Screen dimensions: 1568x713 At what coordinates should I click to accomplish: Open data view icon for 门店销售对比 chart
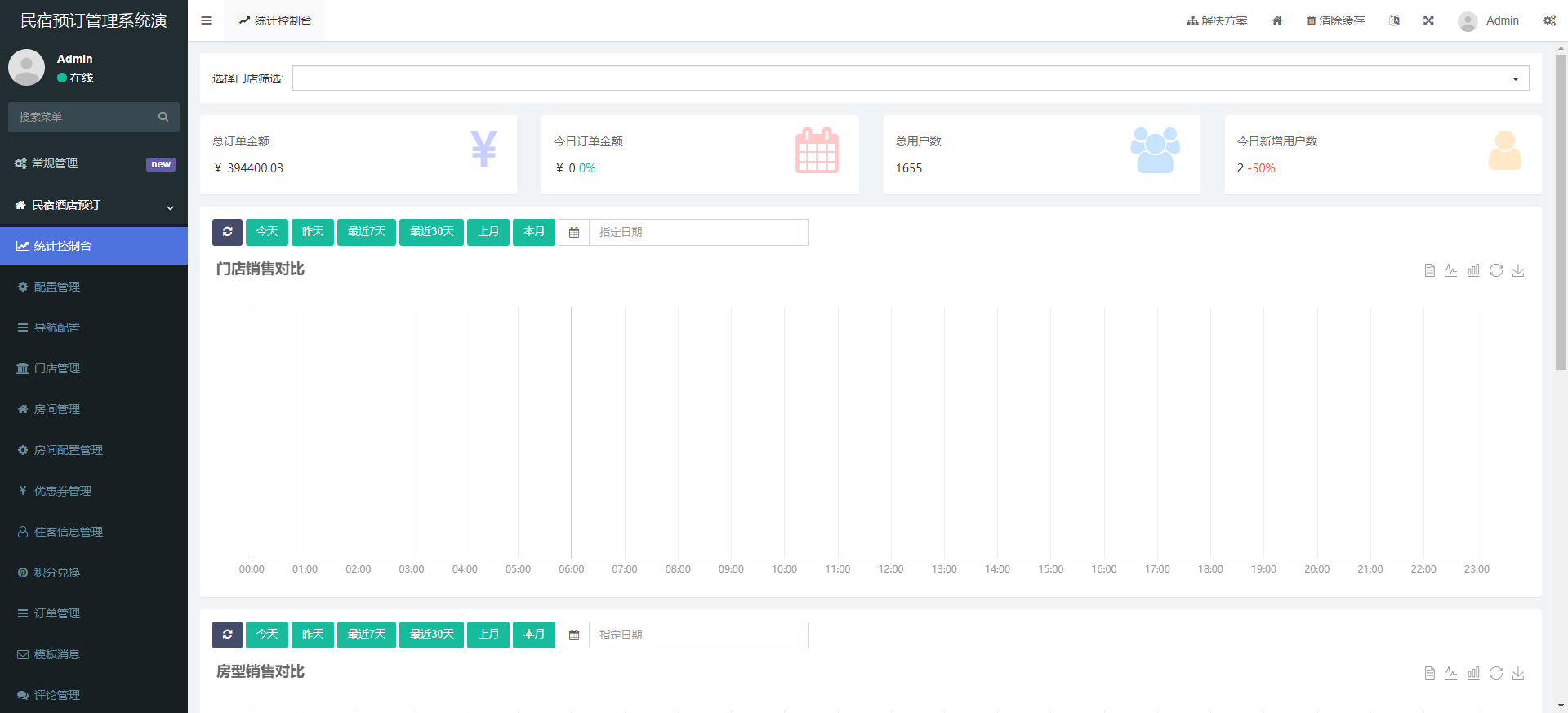point(1429,270)
